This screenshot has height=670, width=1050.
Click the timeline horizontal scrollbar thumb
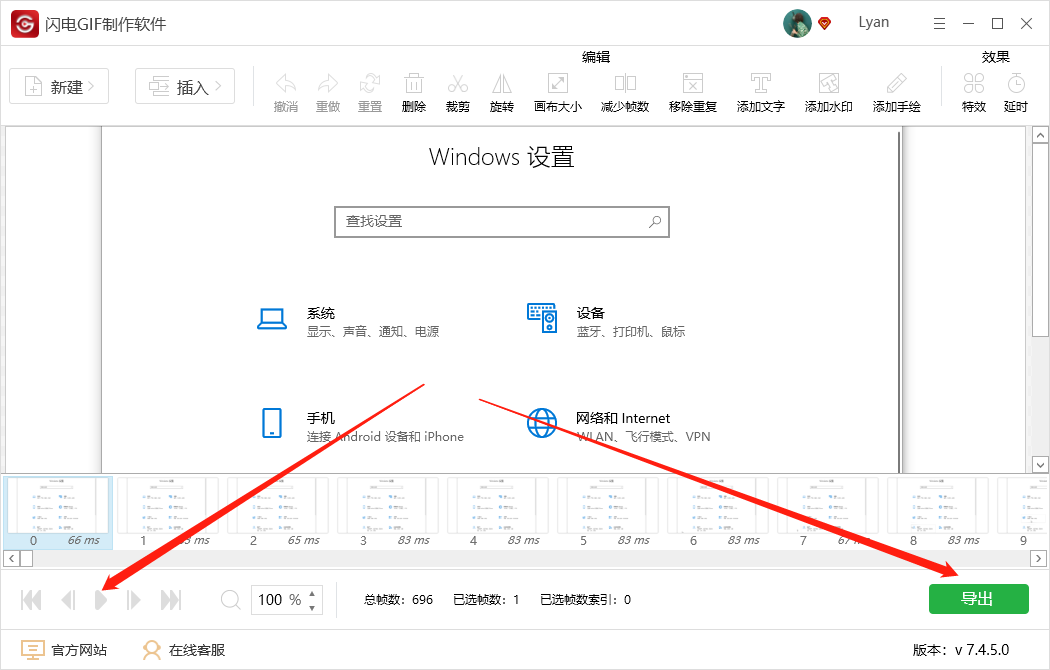tap(26, 558)
